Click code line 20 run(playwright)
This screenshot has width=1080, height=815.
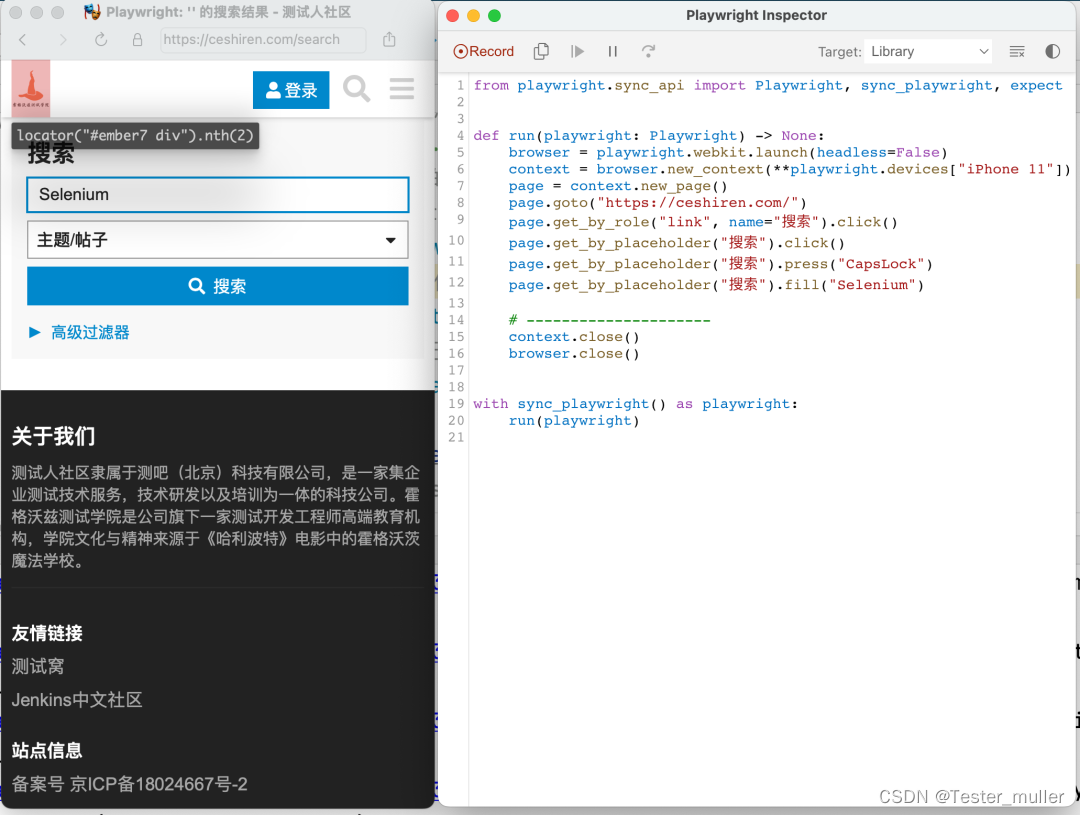[574, 421]
